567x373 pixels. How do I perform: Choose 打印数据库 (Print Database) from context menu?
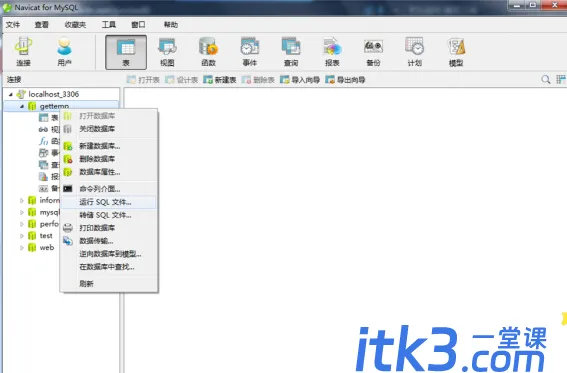(x=109, y=228)
